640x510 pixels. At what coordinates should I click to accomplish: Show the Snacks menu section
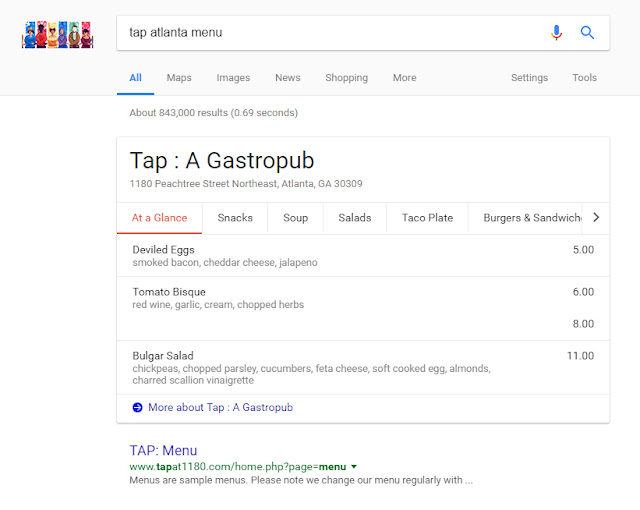click(235, 218)
